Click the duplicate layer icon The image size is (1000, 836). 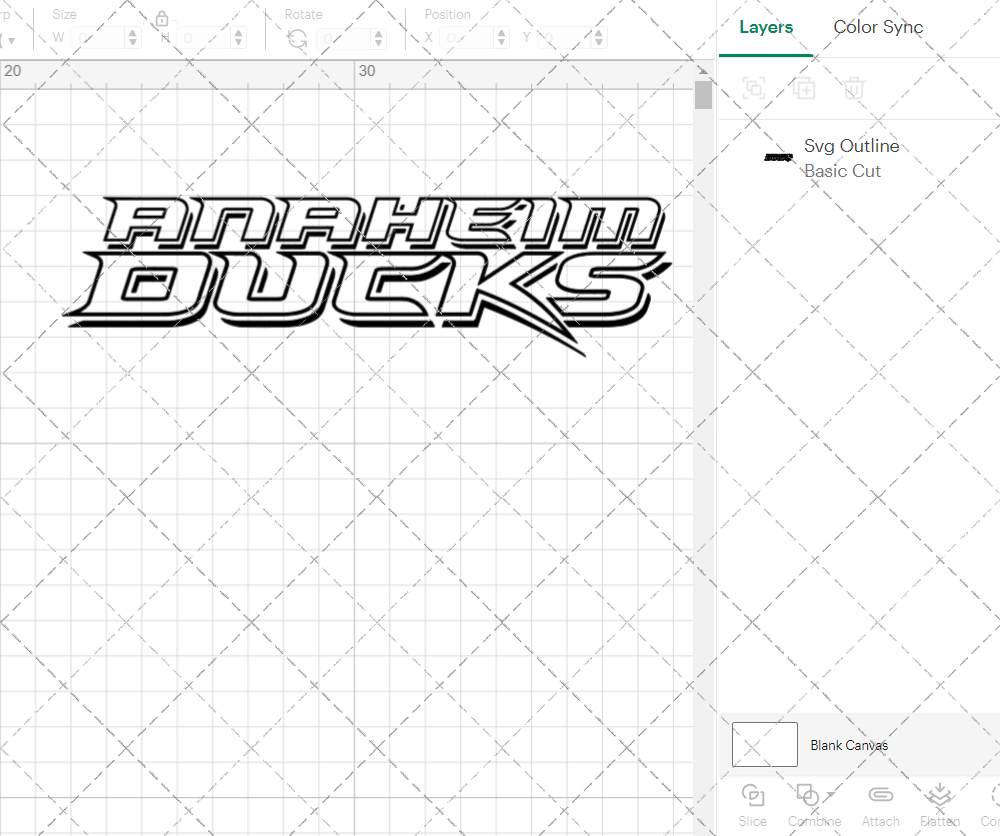804,88
